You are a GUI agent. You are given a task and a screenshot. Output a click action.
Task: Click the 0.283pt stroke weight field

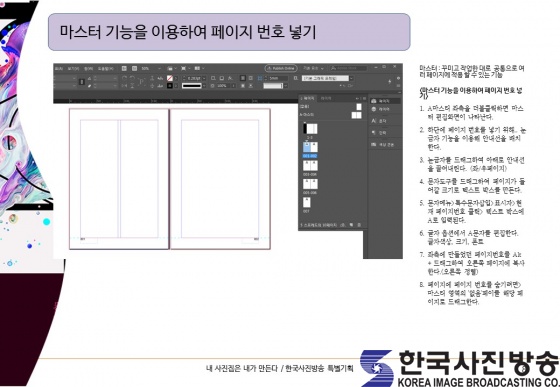pyautogui.click(x=194, y=78)
